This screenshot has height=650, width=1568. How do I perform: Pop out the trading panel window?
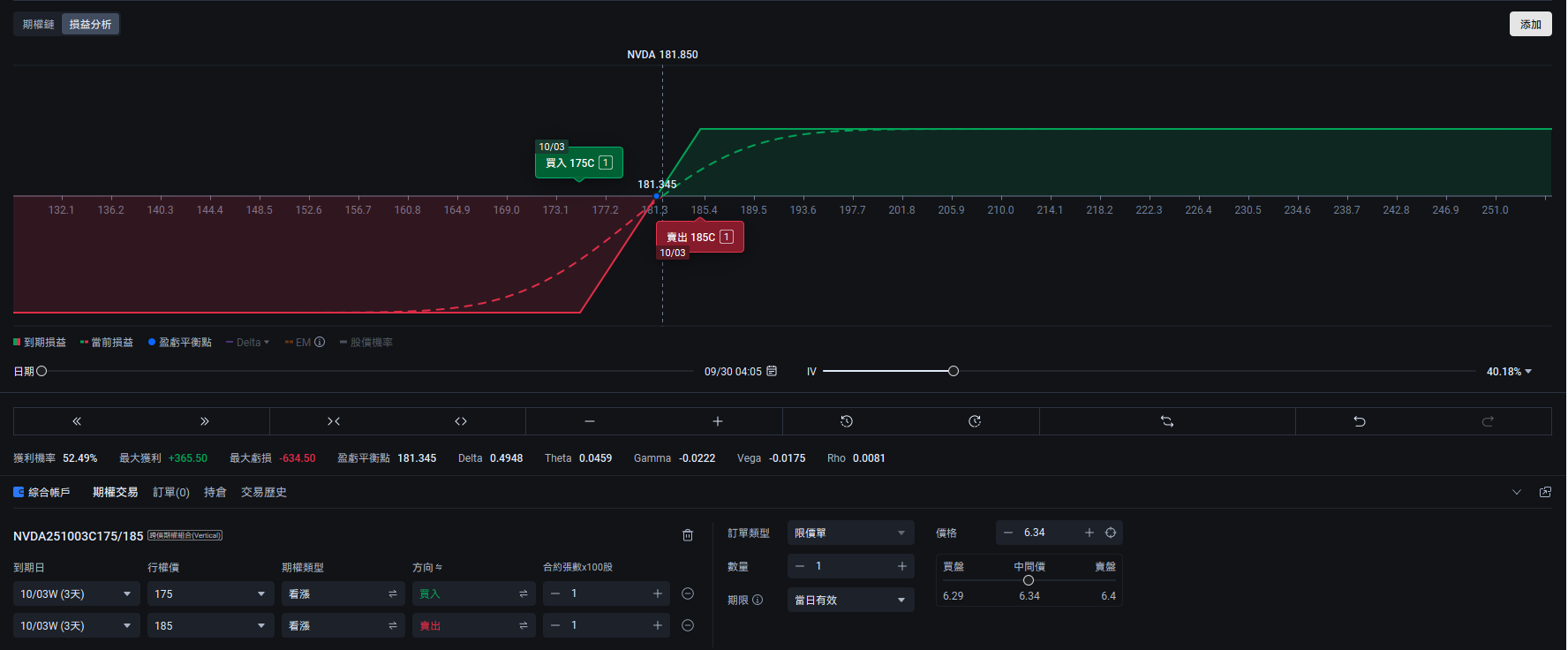[x=1545, y=492]
